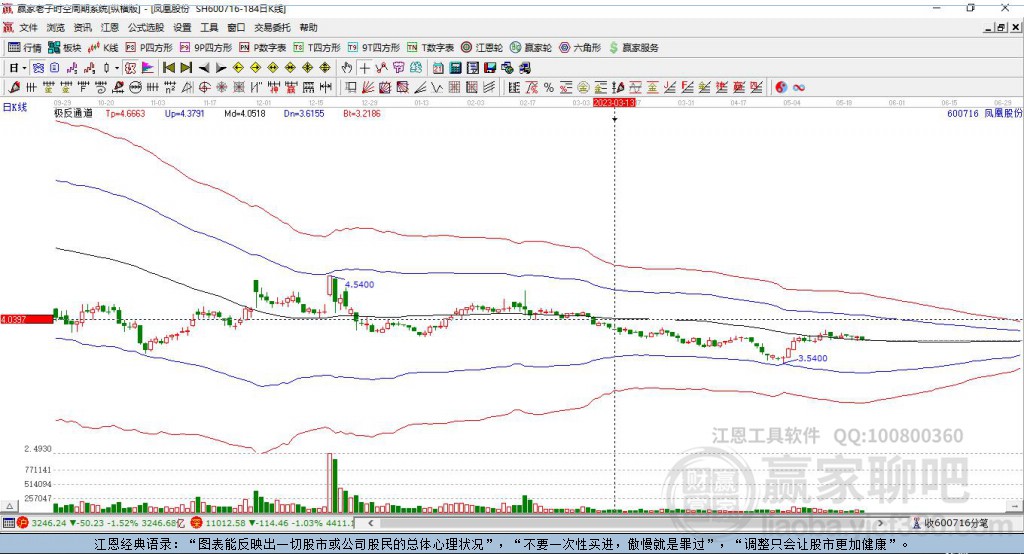This screenshot has height=554, width=1024.
Task: Click the 600716 凤凰股份 stock label
Action: (984, 114)
